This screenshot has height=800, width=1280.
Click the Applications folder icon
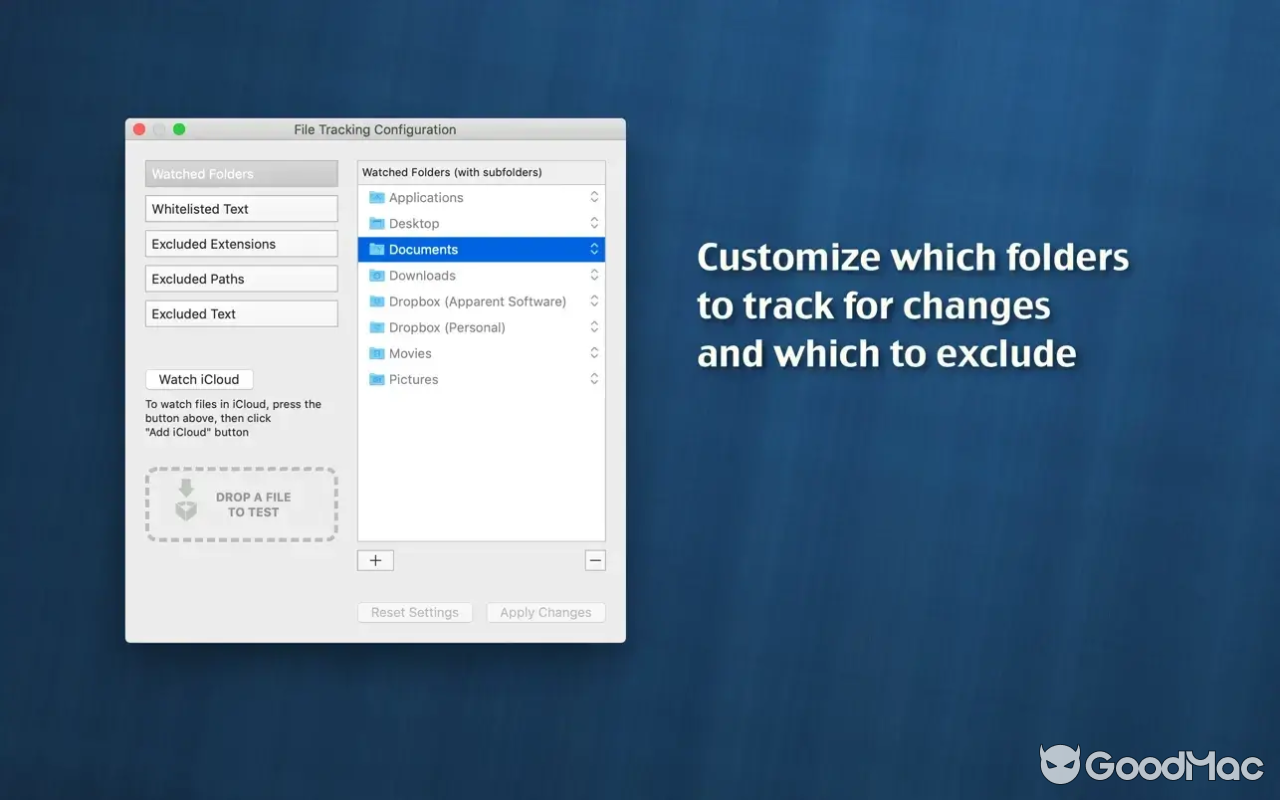376,197
